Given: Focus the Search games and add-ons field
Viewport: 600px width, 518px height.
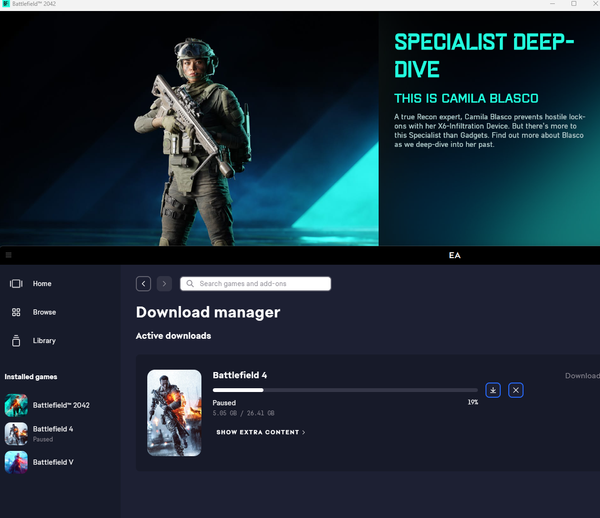Looking at the screenshot, I should click(x=255, y=284).
